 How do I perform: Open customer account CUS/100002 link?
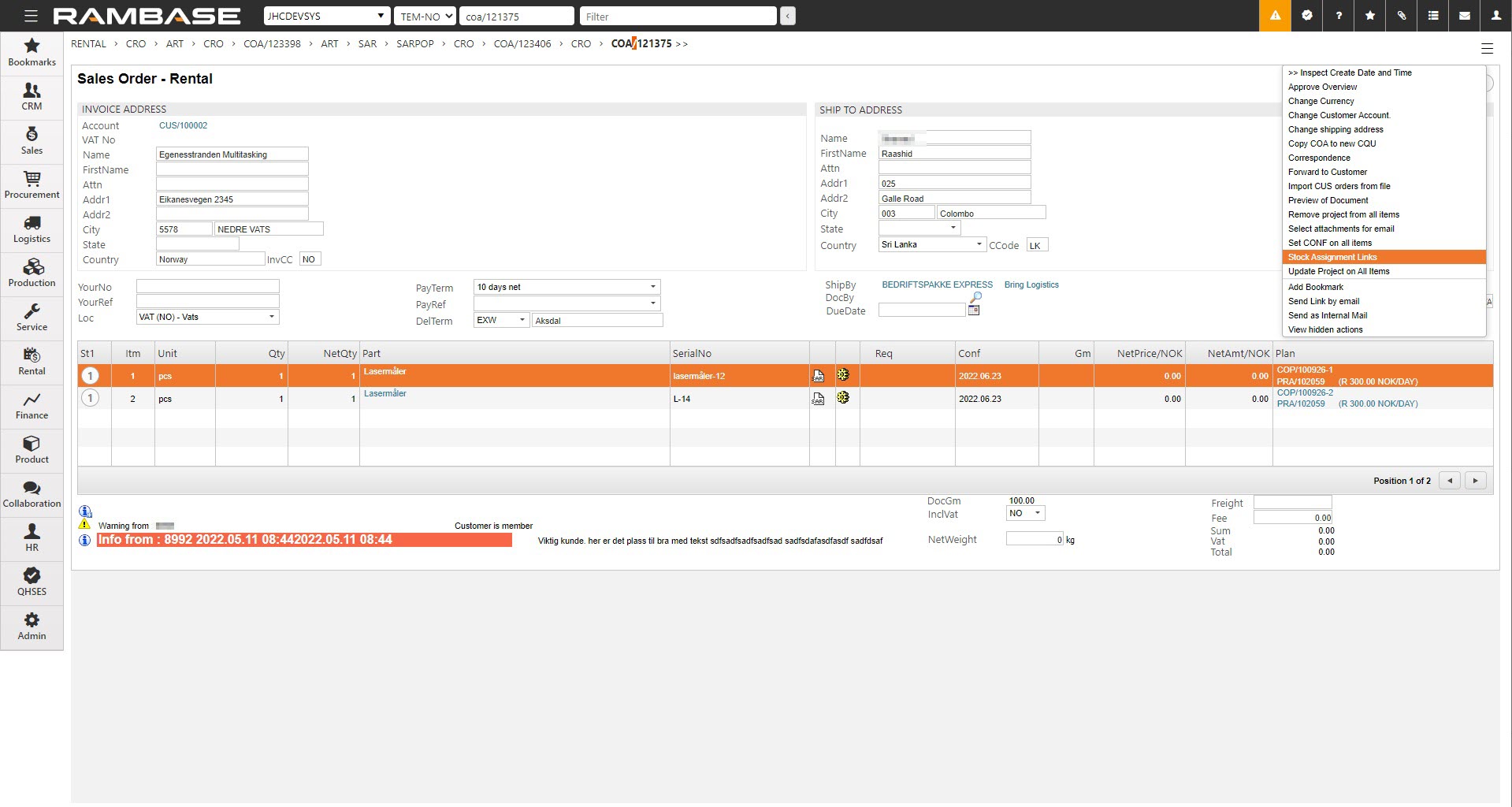pos(183,125)
